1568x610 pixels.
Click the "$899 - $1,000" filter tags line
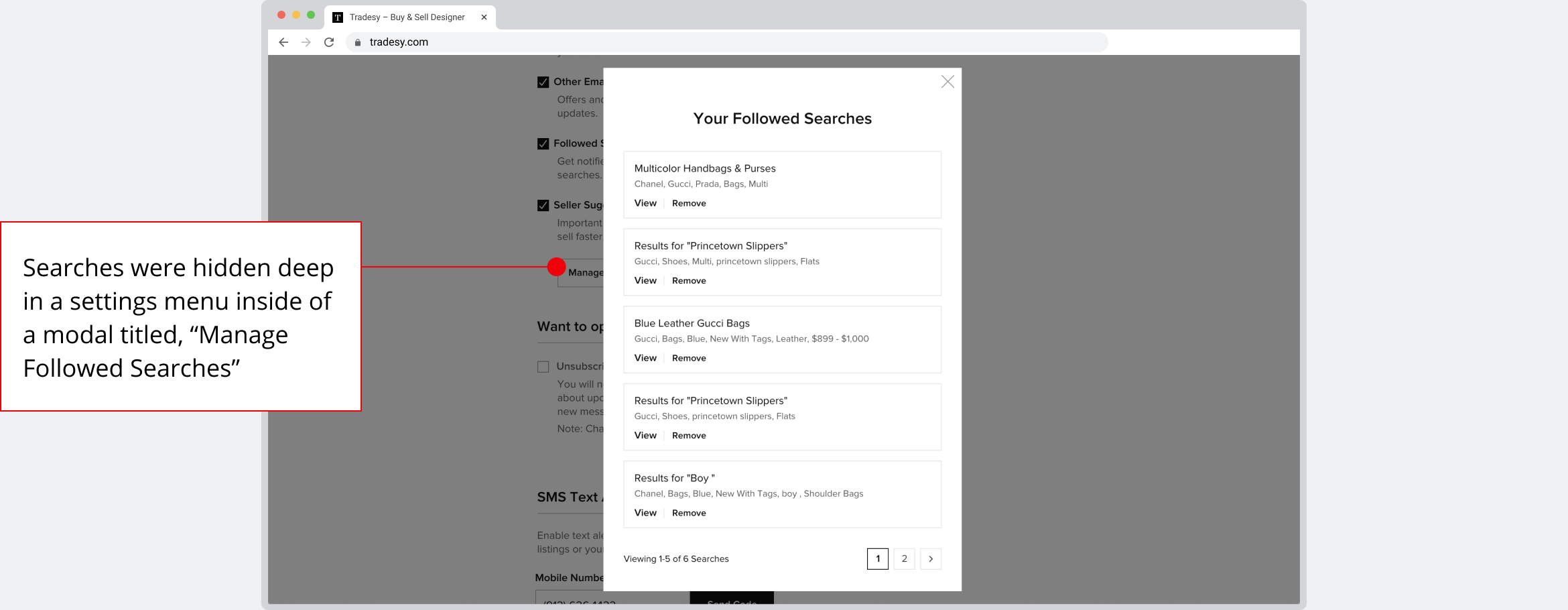click(752, 339)
